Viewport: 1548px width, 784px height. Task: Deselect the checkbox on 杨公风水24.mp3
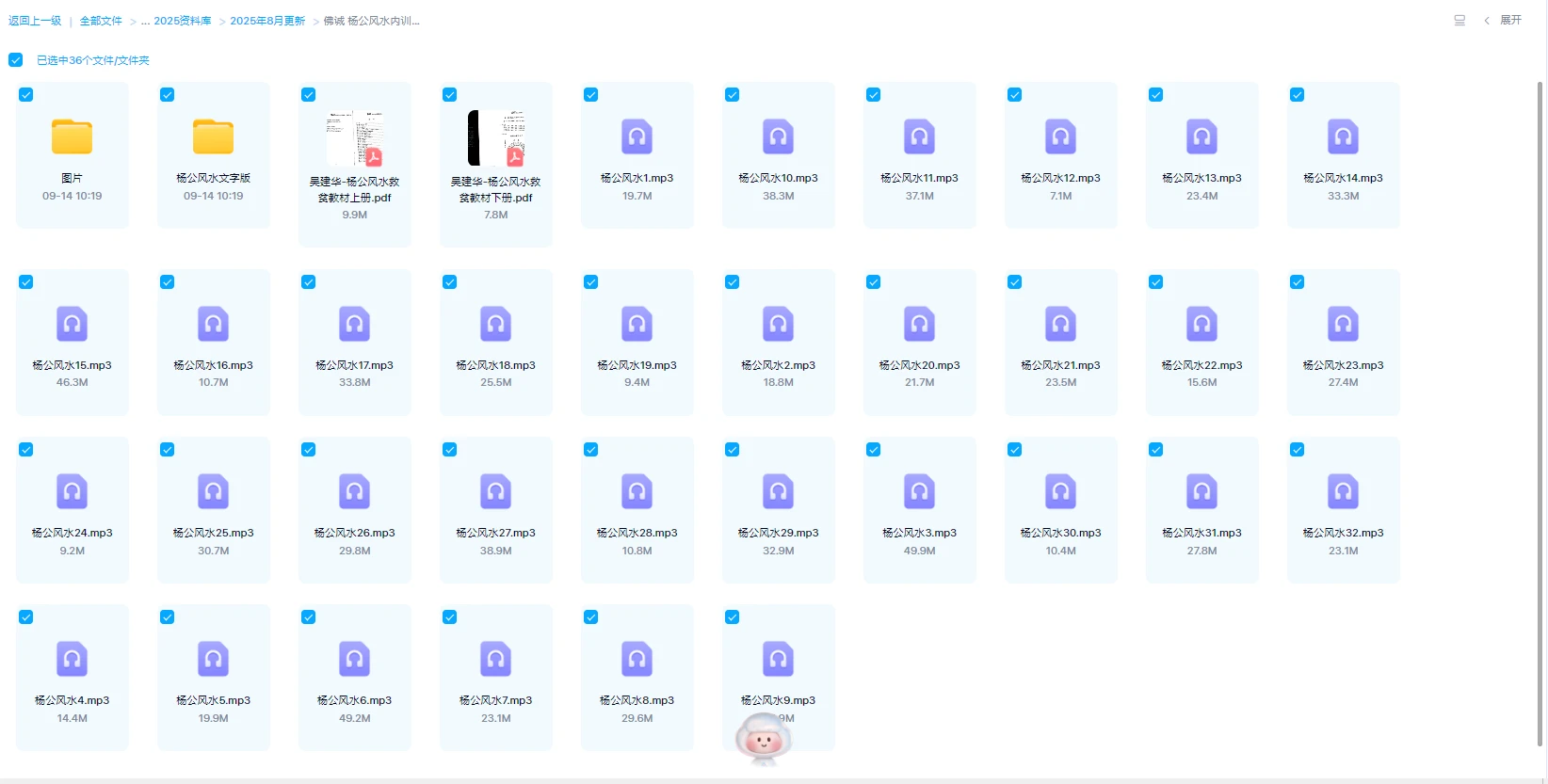tap(26, 450)
